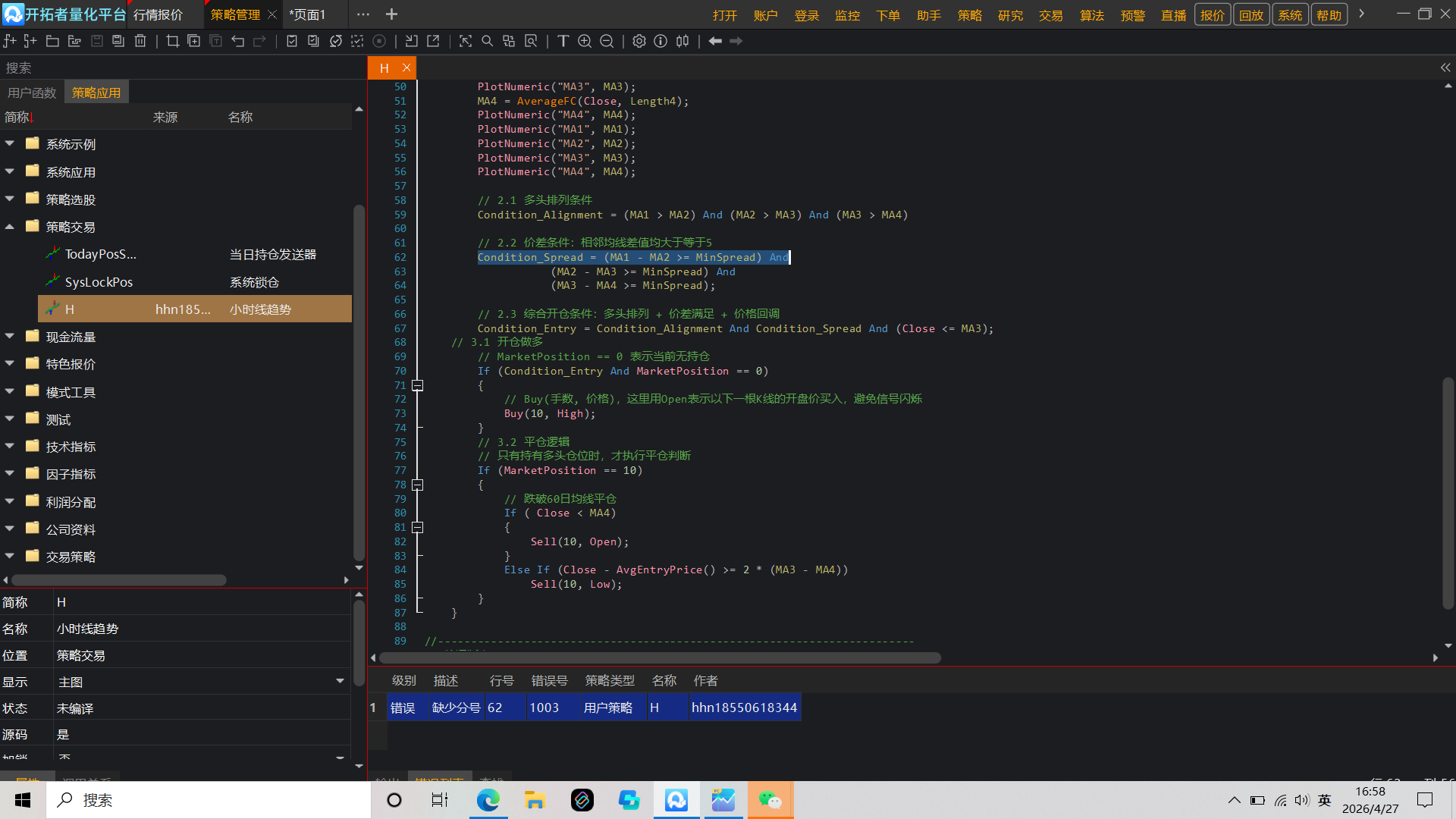Viewport: 1456px width, 819px height.
Task: Collapse code fold at line 71
Action: [x=418, y=385]
